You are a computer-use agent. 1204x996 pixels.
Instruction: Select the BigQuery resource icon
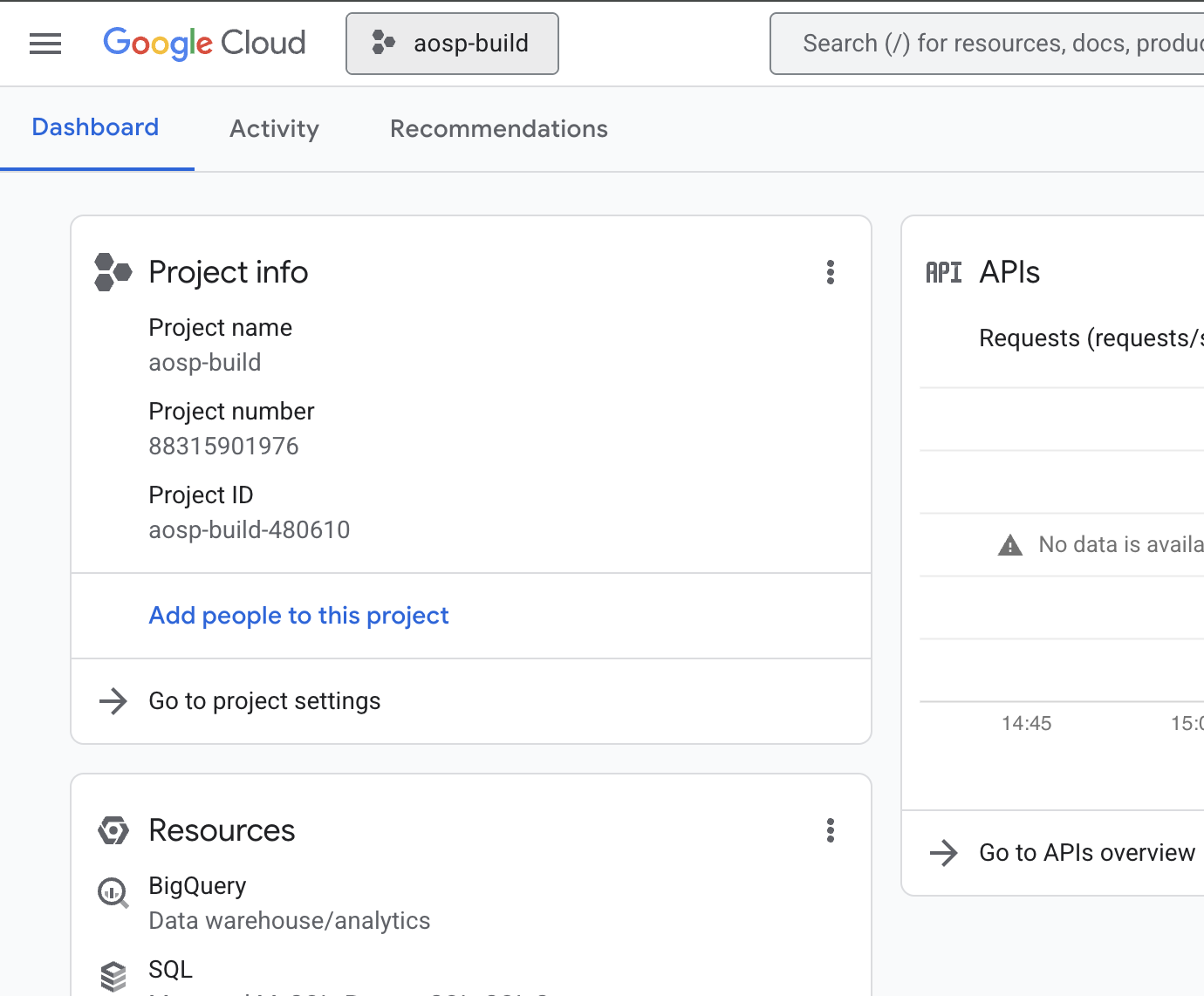point(113,892)
